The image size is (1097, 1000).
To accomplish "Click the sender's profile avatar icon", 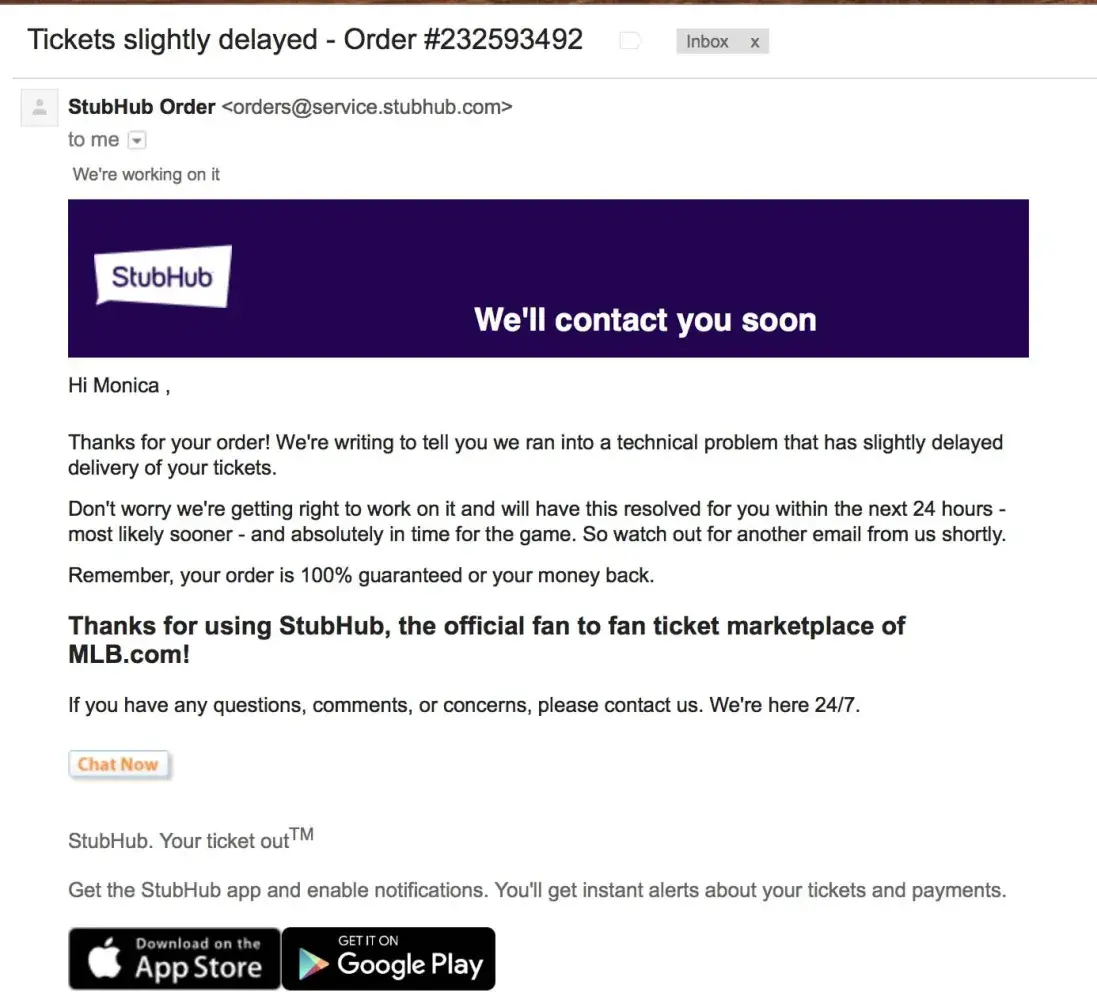I will (x=40, y=107).
